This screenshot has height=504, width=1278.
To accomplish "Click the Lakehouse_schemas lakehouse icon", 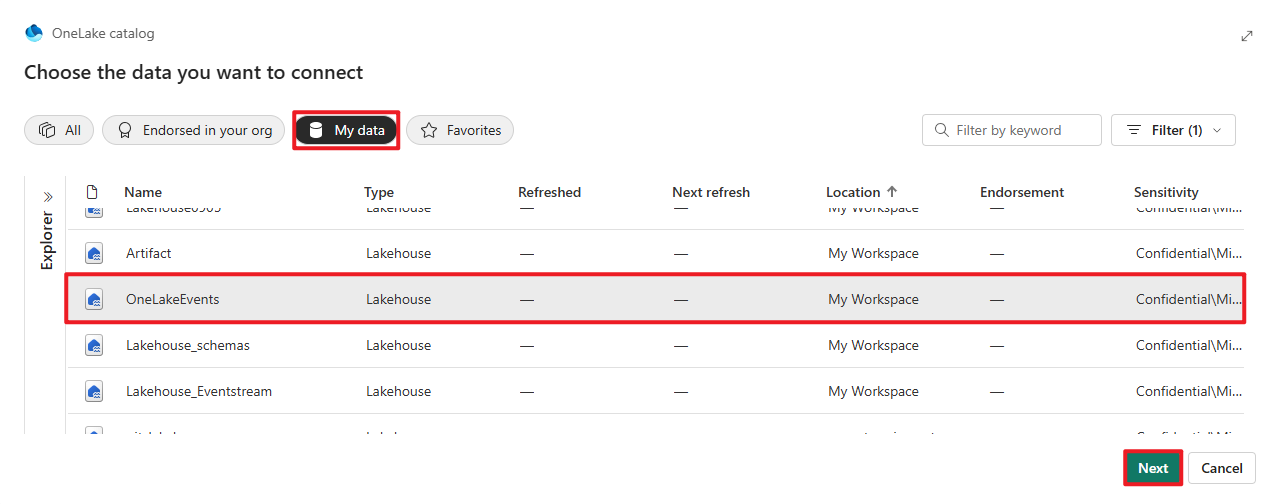I will tap(94, 346).
